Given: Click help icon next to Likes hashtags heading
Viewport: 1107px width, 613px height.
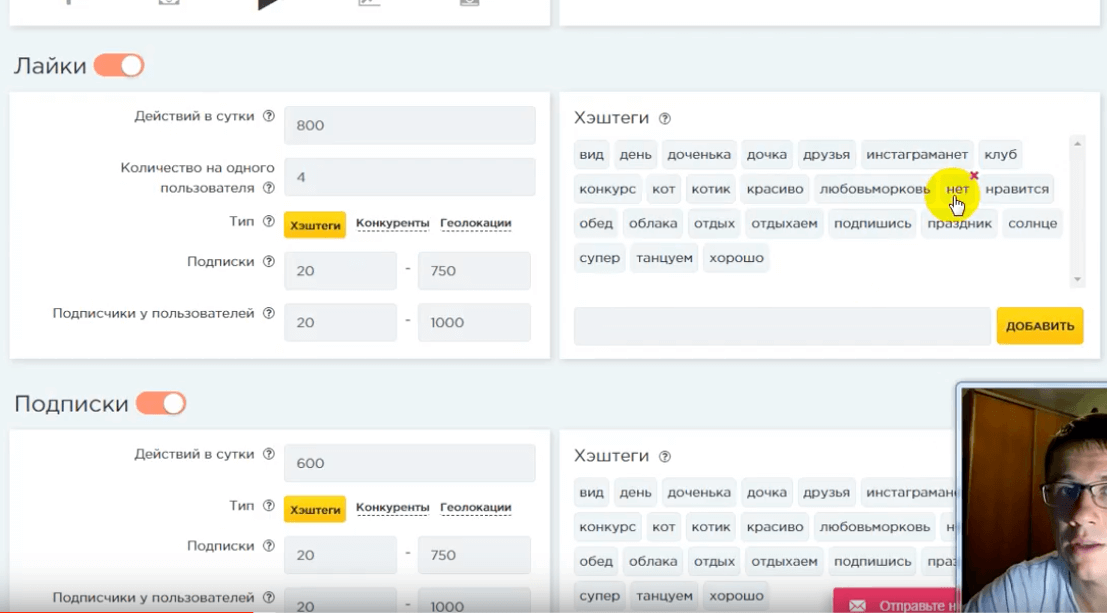Looking at the screenshot, I should 665,118.
